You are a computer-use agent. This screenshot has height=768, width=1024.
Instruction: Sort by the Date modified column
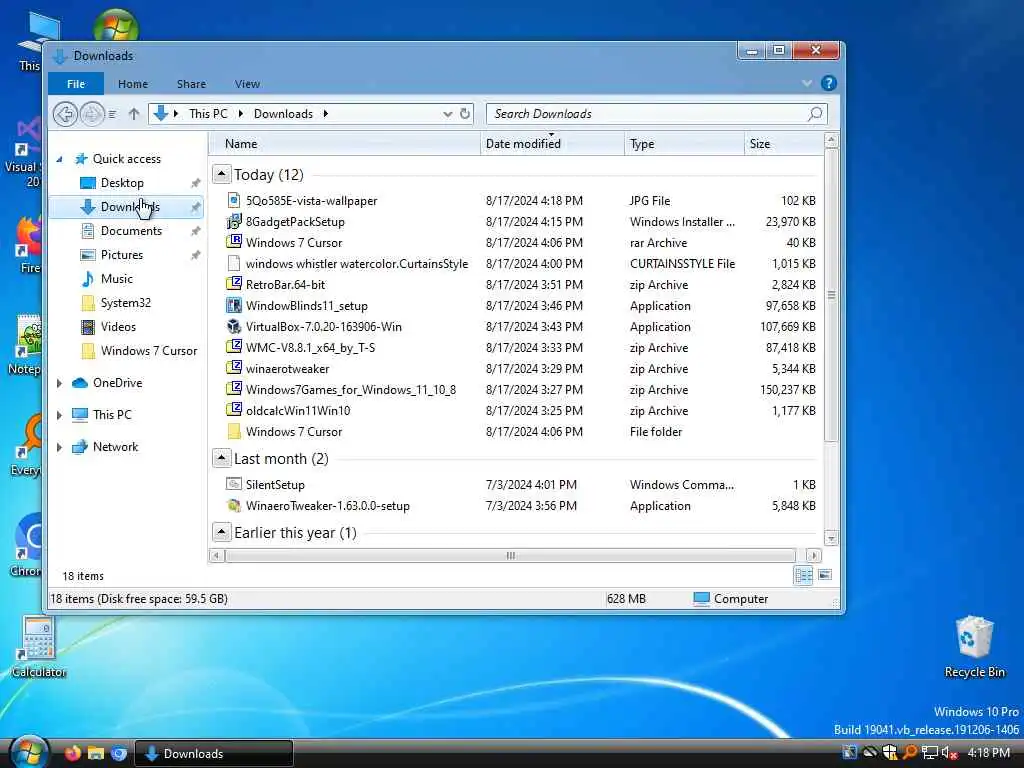click(x=552, y=144)
